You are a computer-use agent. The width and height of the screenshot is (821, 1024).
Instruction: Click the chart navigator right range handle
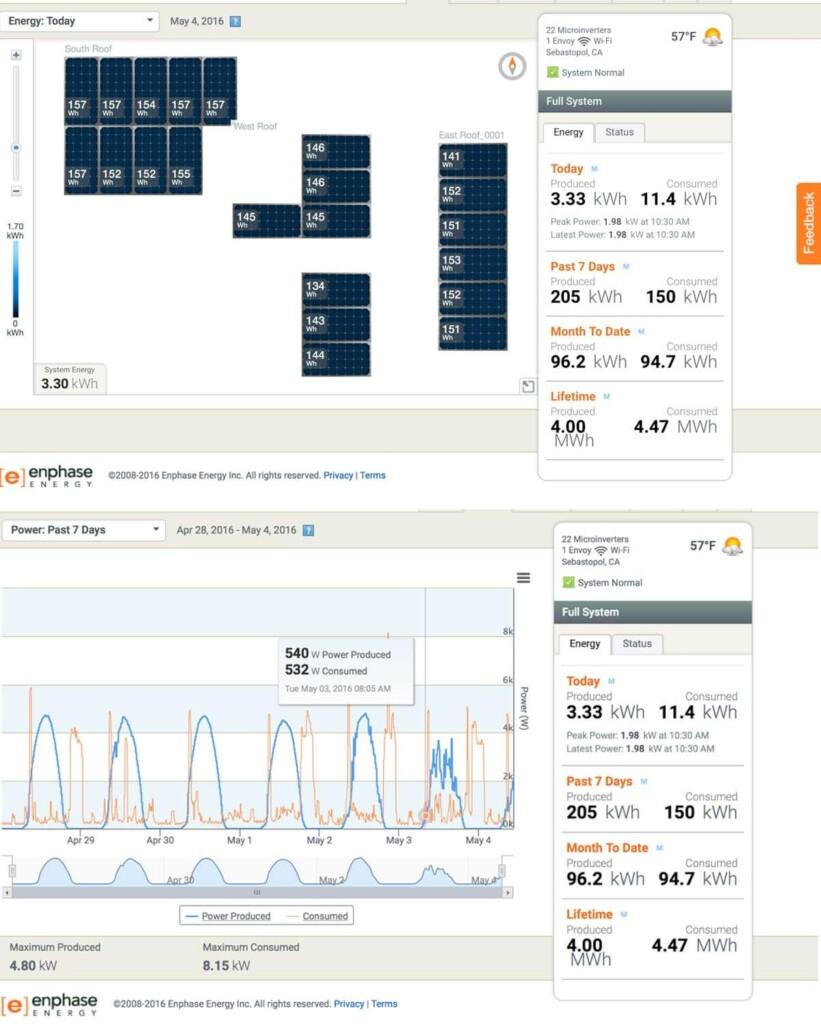pos(502,871)
